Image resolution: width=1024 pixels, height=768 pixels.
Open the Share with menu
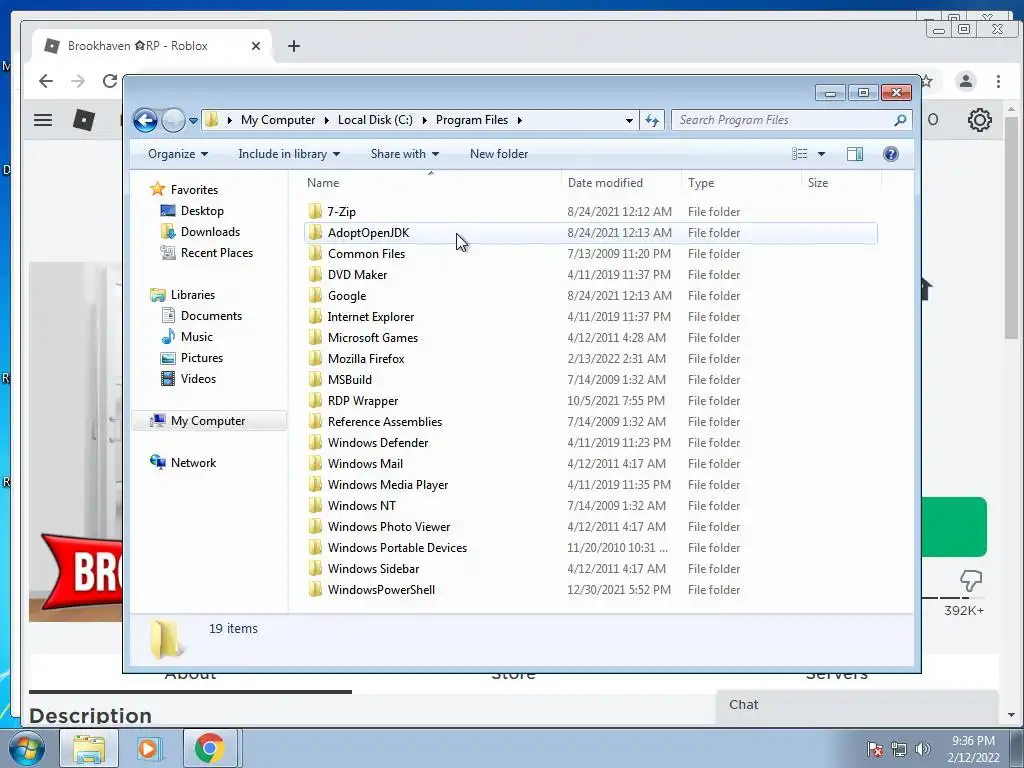[x=404, y=154]
